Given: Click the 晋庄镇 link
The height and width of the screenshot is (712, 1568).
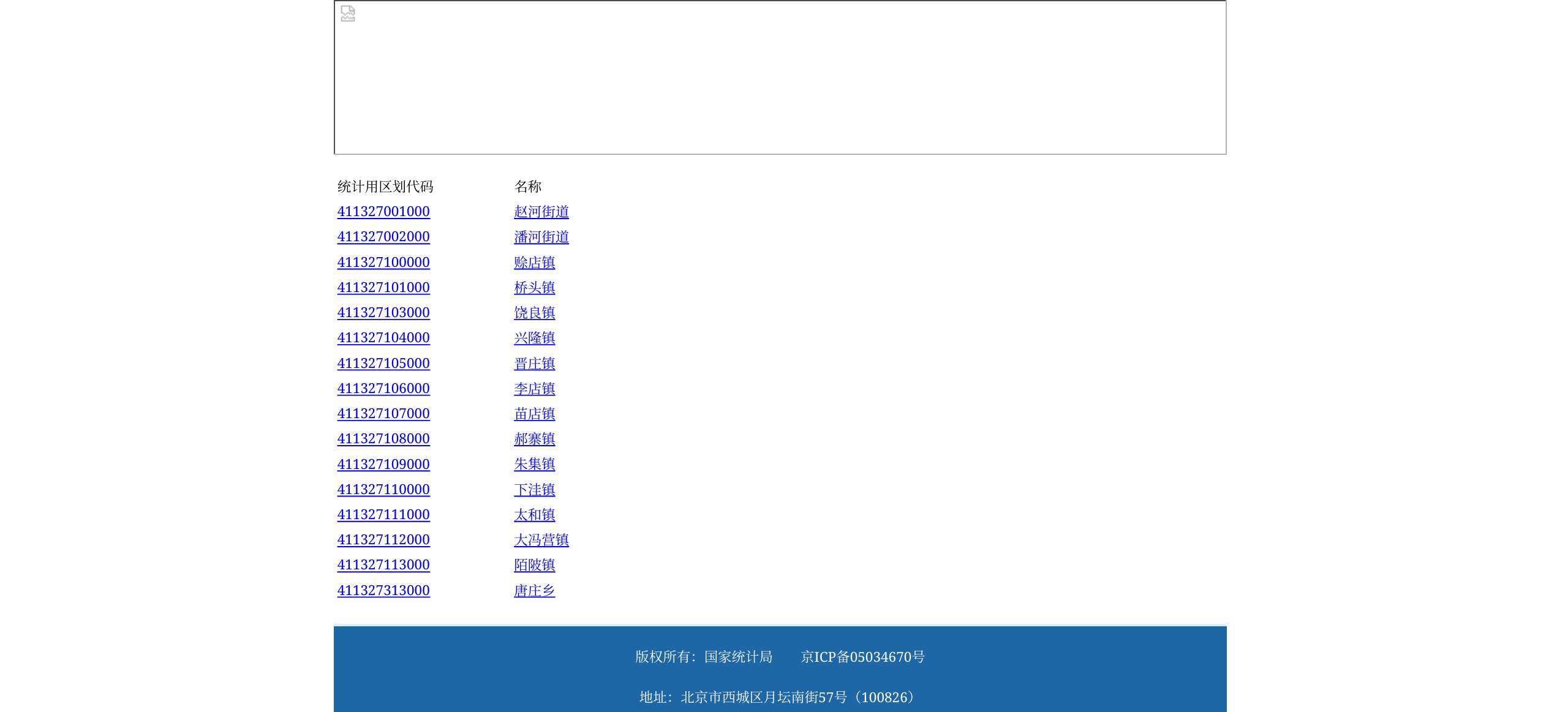Looking at the screenshot, I should point(534,364).
